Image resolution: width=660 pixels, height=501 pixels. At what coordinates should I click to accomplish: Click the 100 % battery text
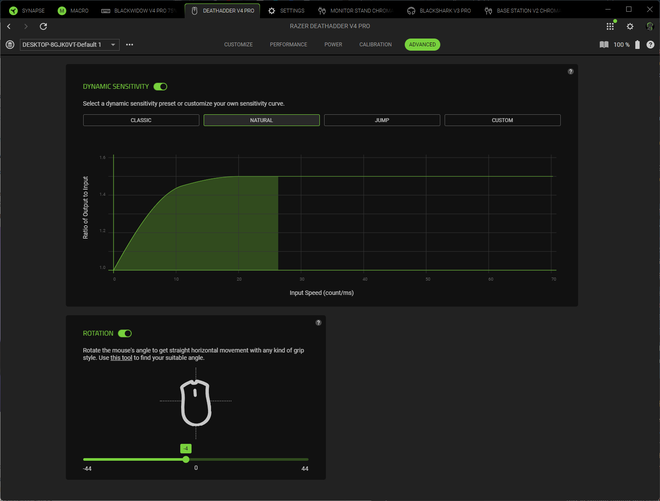(622, 44)
